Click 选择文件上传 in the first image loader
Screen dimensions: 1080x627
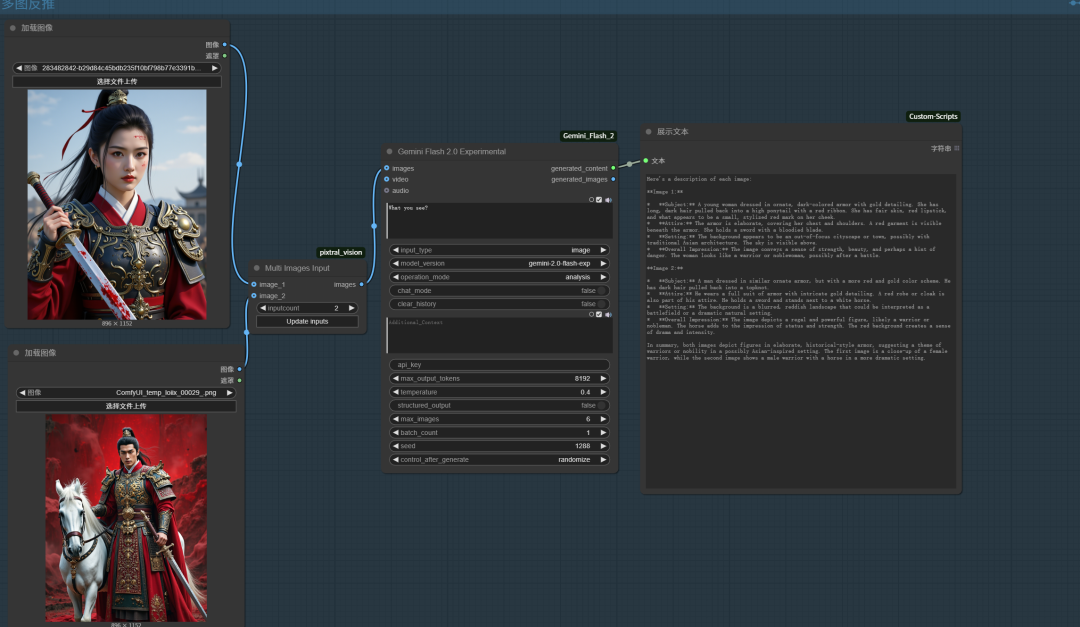coord(117,82)
